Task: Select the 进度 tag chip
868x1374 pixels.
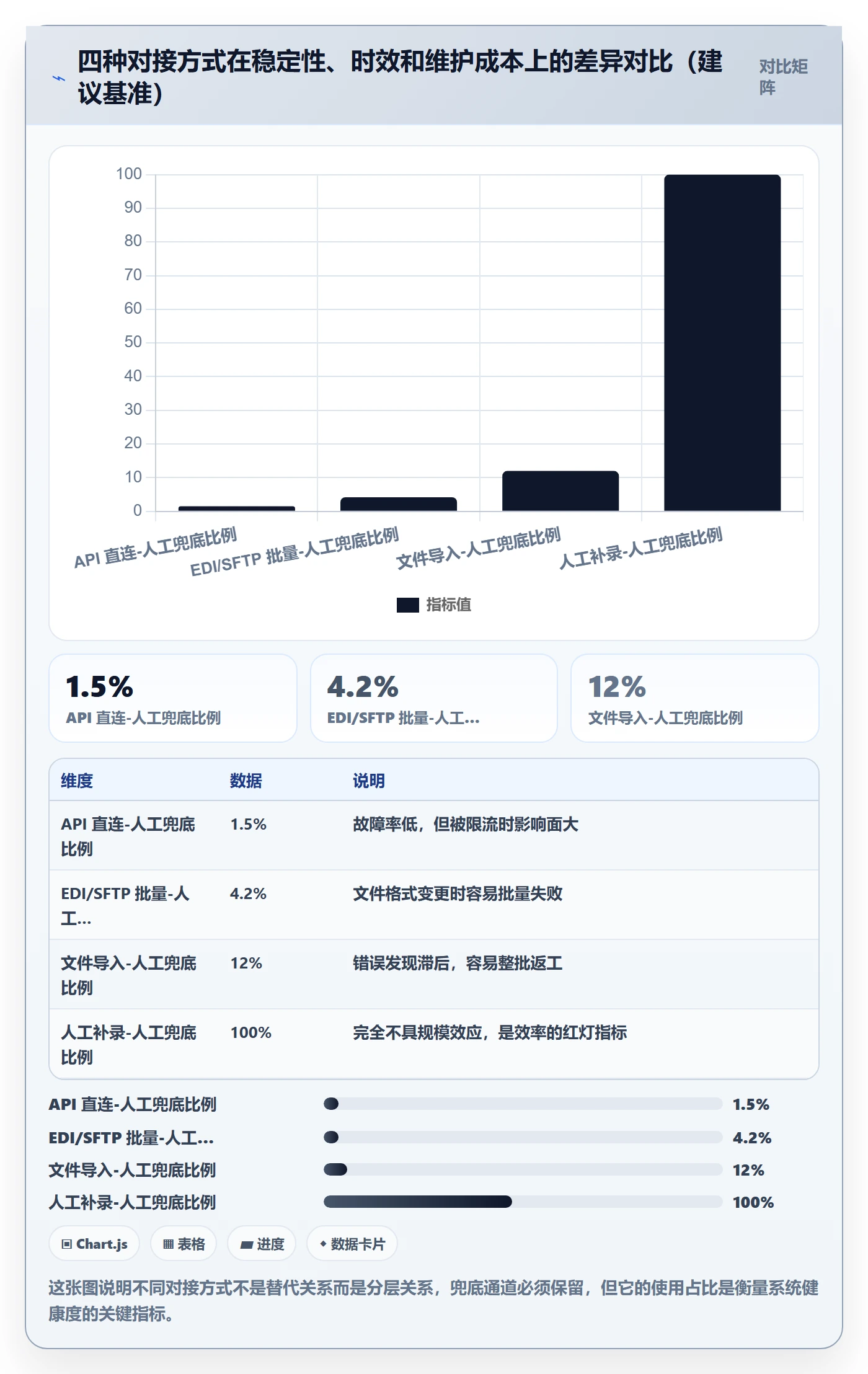Action: (262, 1244)
